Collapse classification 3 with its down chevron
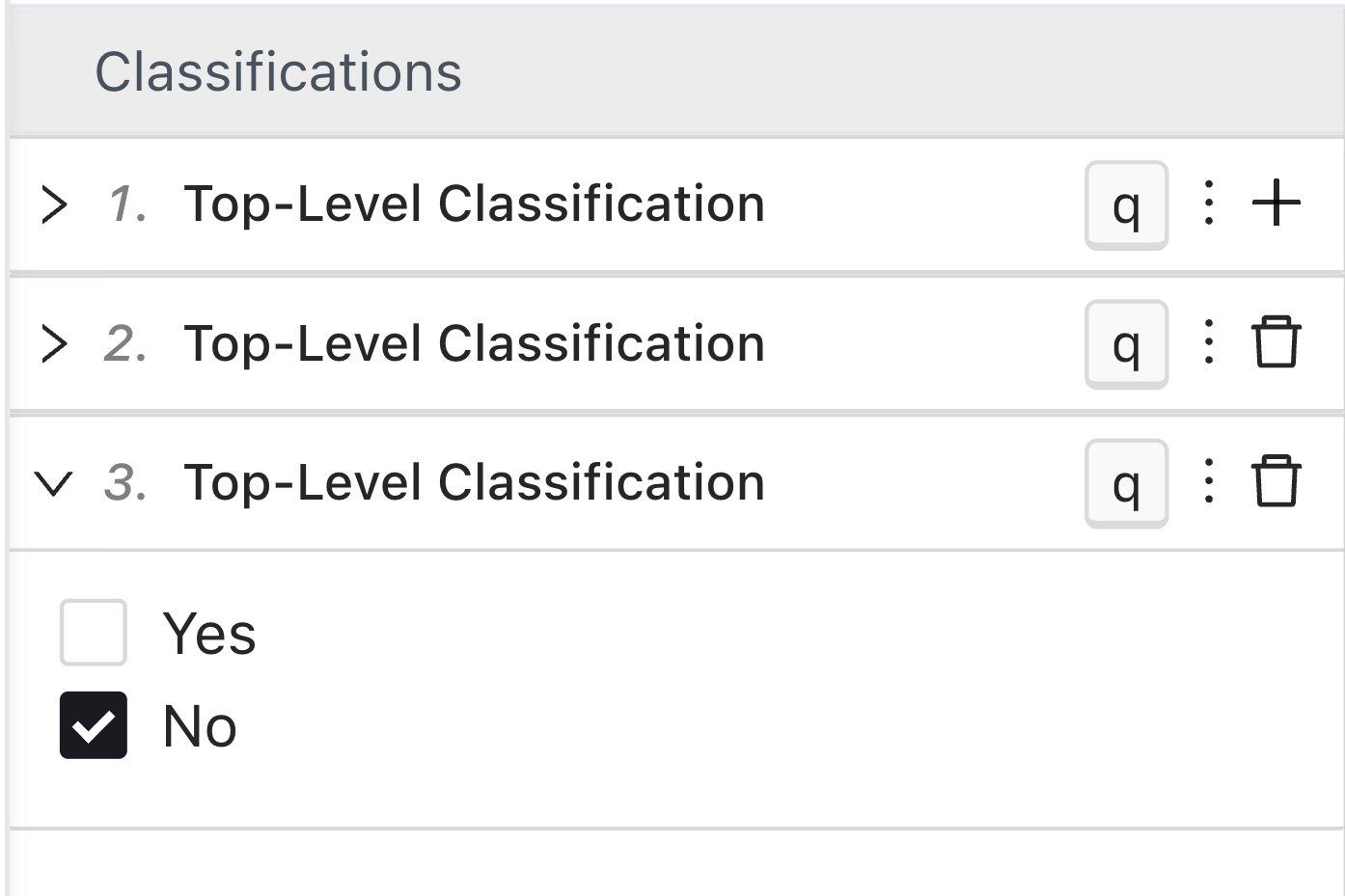Screen dimensions: 1345x896 pyautogui.click(x=53, y=483)
